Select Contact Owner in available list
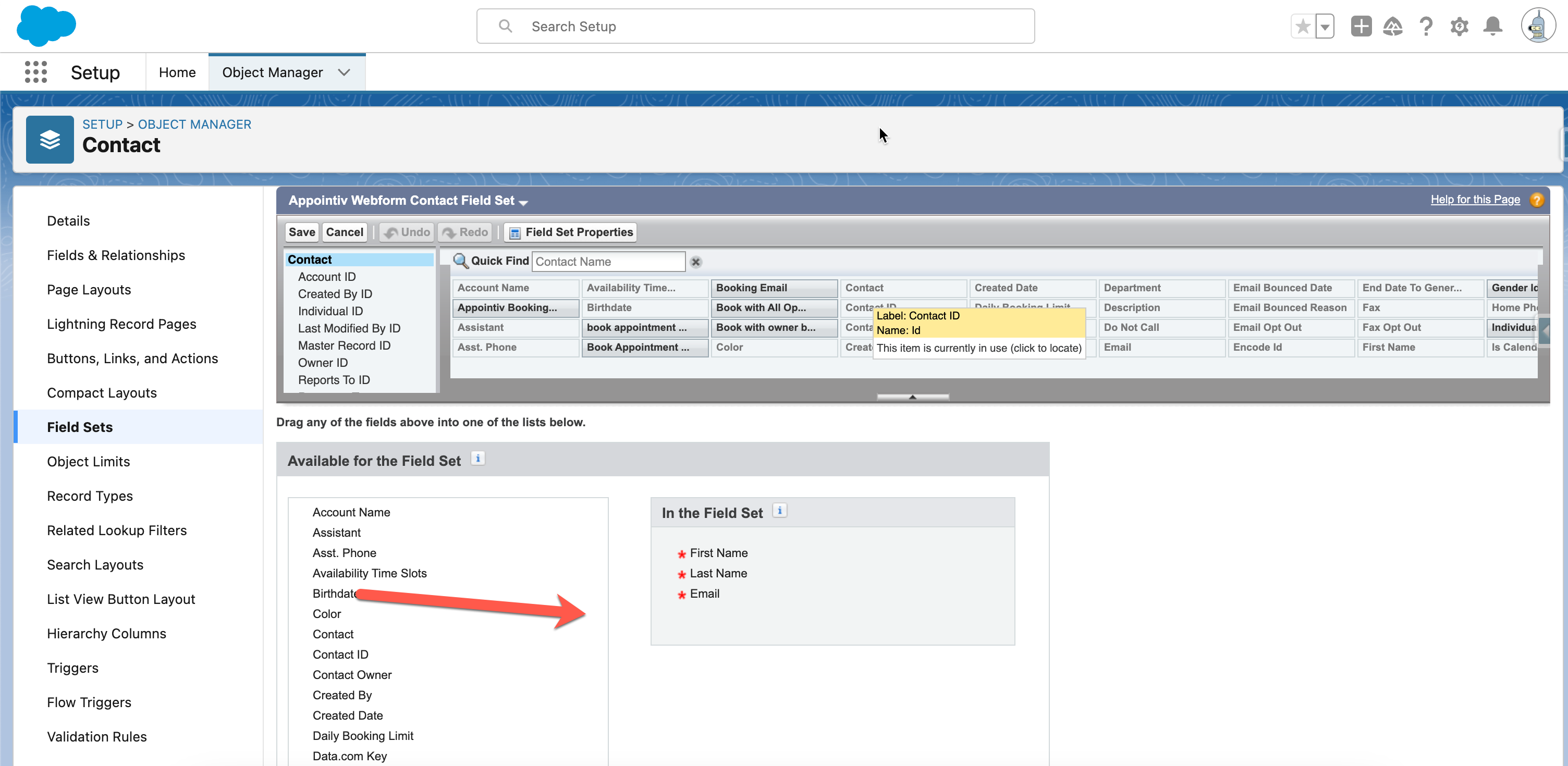1568x766 pixels. pyautogui.click(x=352, y=675)
